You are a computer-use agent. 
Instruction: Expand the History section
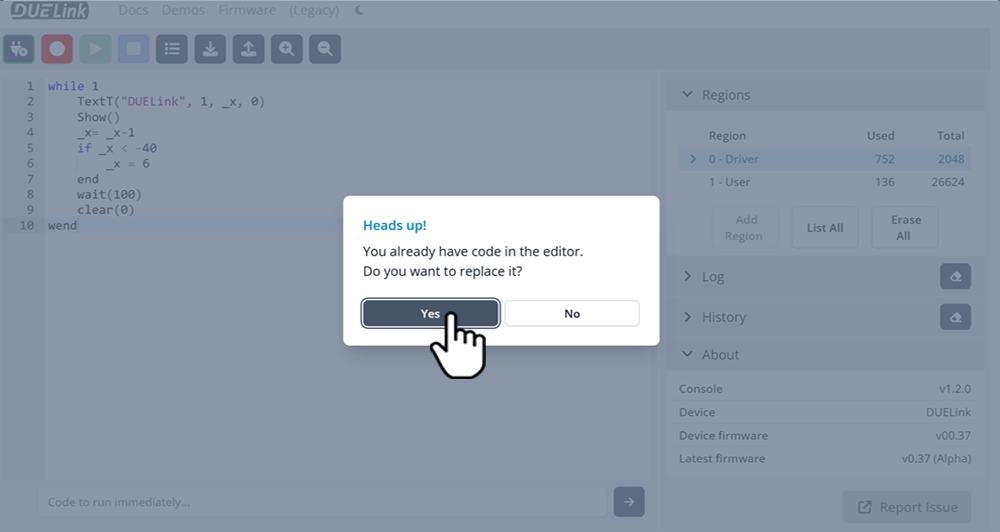(687, 317)
